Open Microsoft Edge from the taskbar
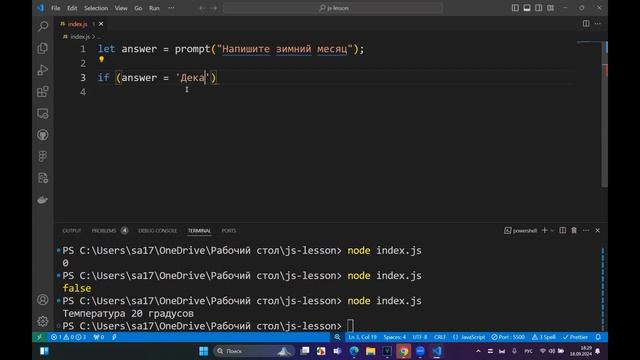640x360 pixels. click(354, 351)
